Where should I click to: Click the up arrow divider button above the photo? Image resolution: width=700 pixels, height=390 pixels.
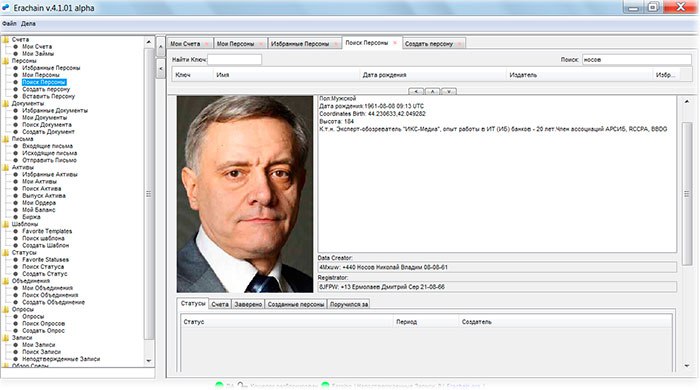coord(432,91)
